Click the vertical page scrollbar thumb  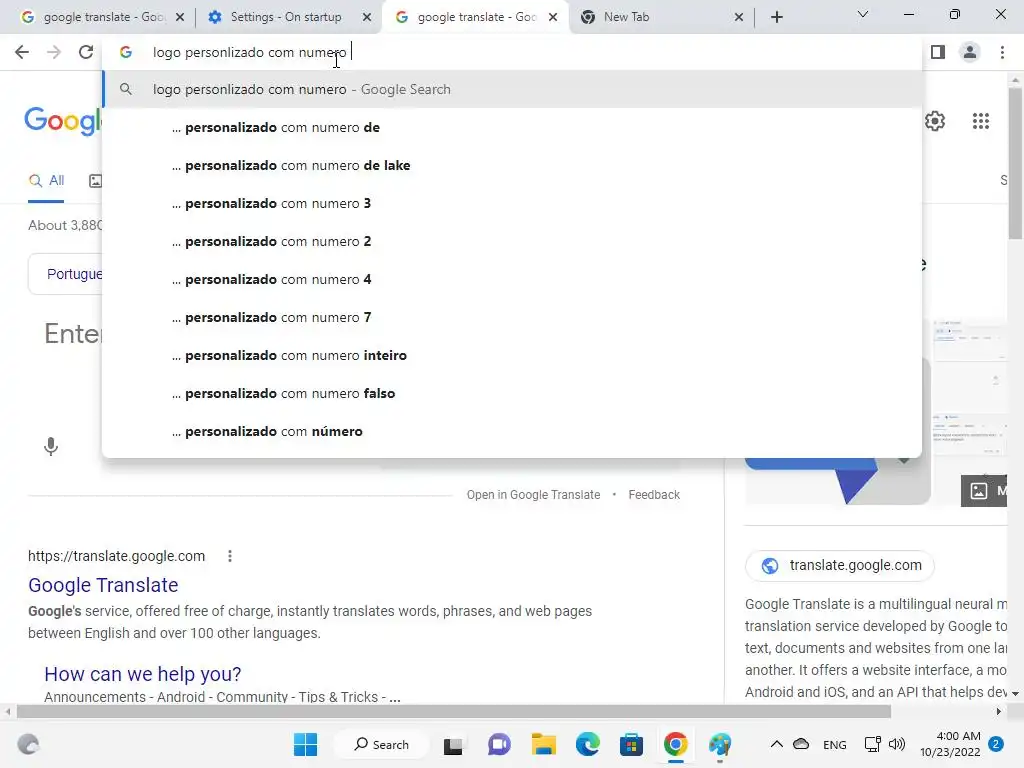1015,163
